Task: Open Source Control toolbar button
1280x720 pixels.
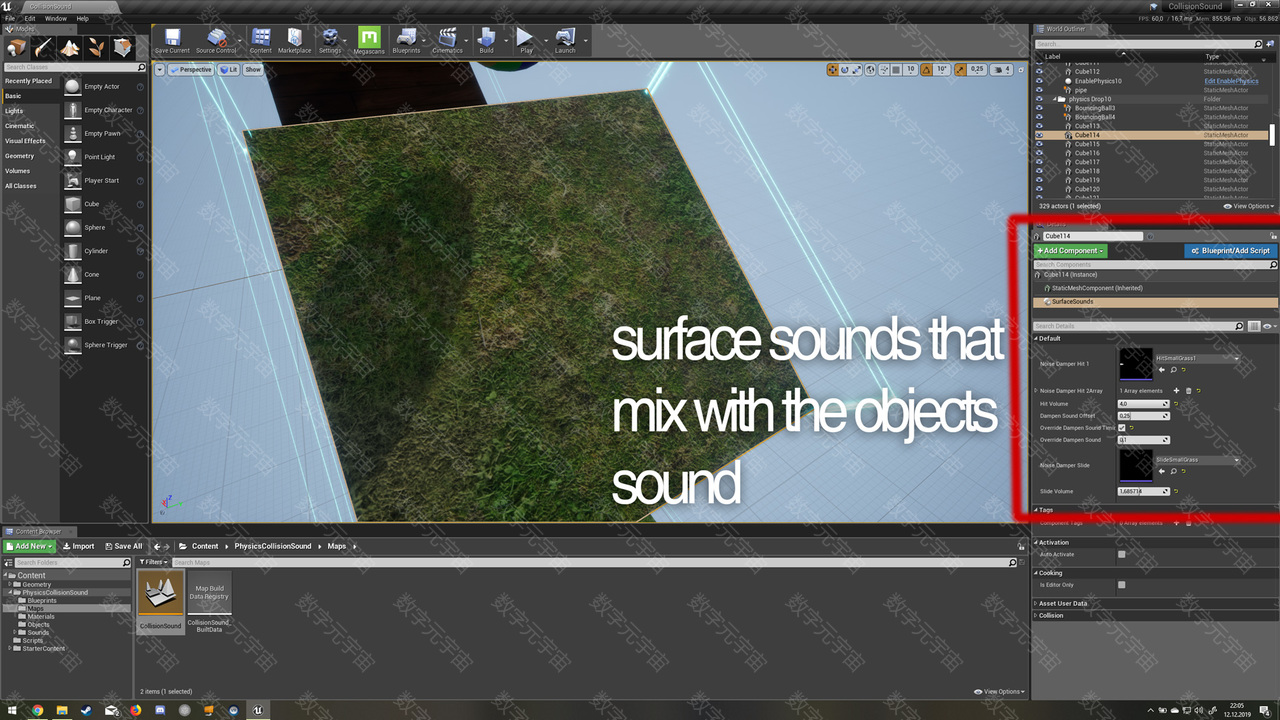Action: [x=216, y=41]
